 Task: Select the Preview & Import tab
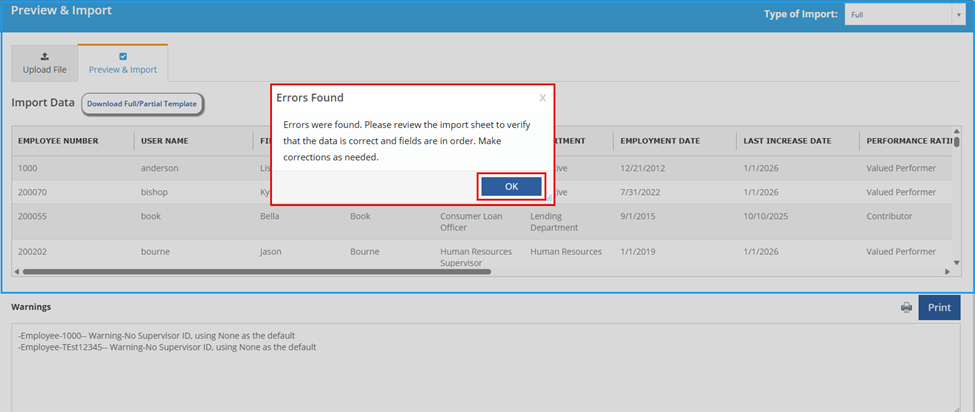[122, 63]
